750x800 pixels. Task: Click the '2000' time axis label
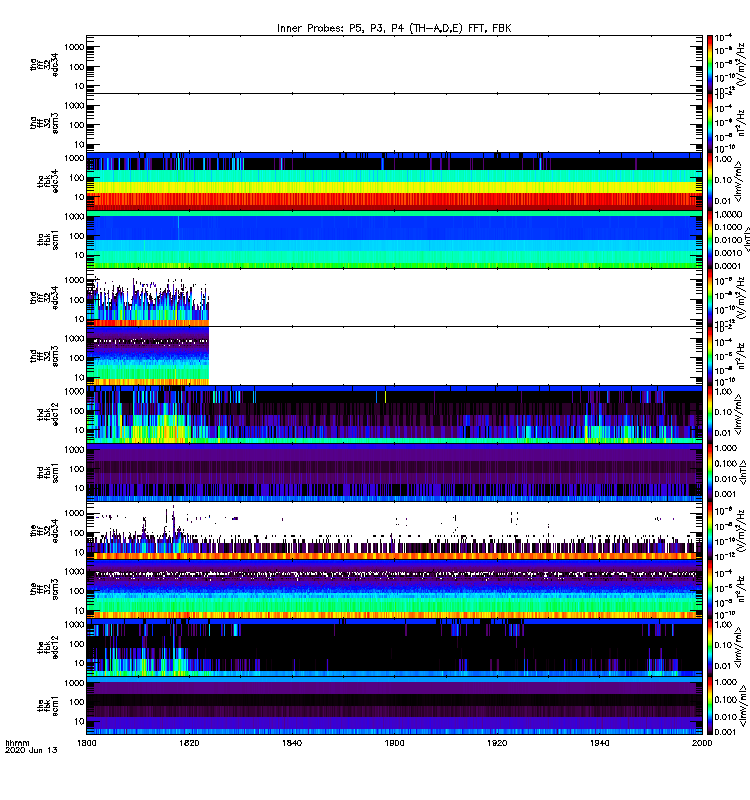(x=702, y=743)
